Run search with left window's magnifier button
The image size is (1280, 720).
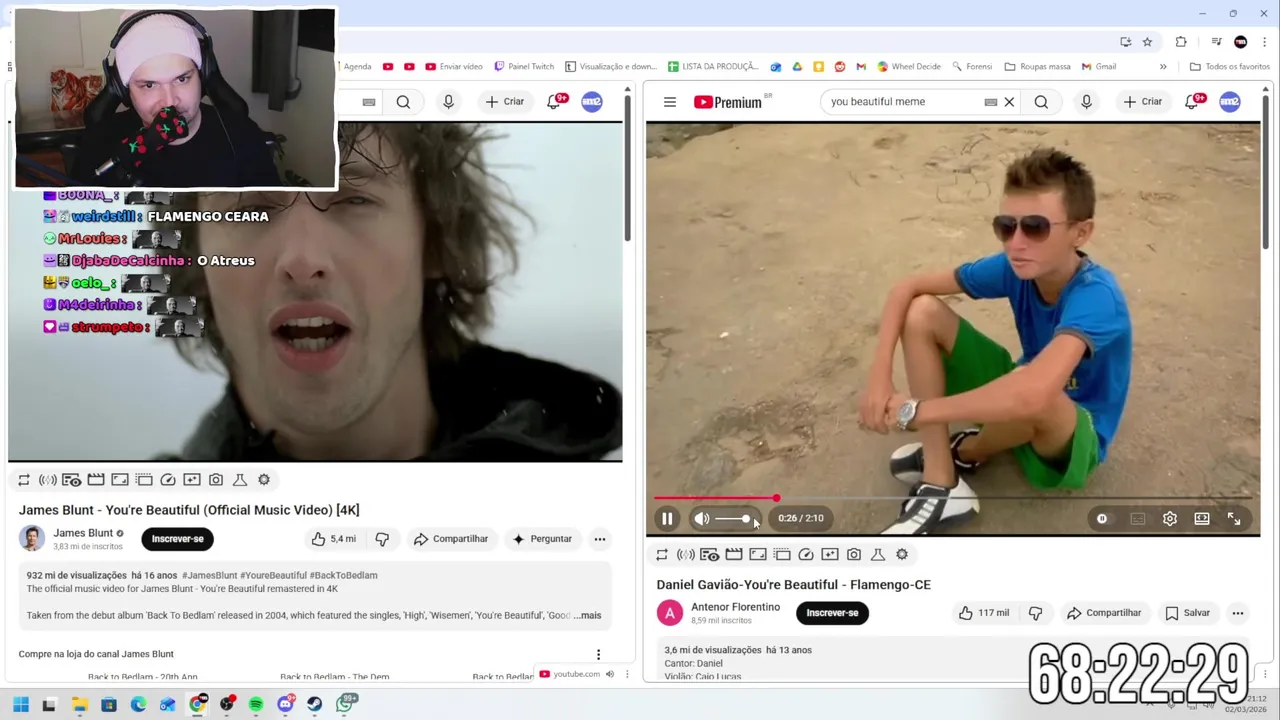403,102
